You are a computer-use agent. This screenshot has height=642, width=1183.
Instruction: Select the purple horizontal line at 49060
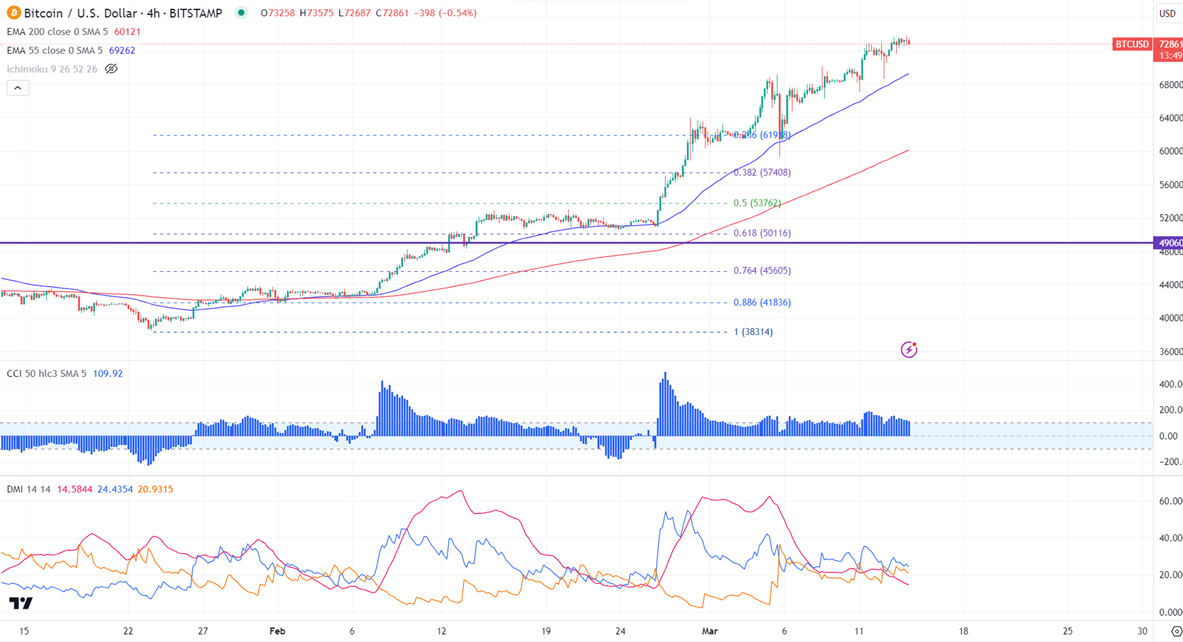tap(576, 243)
